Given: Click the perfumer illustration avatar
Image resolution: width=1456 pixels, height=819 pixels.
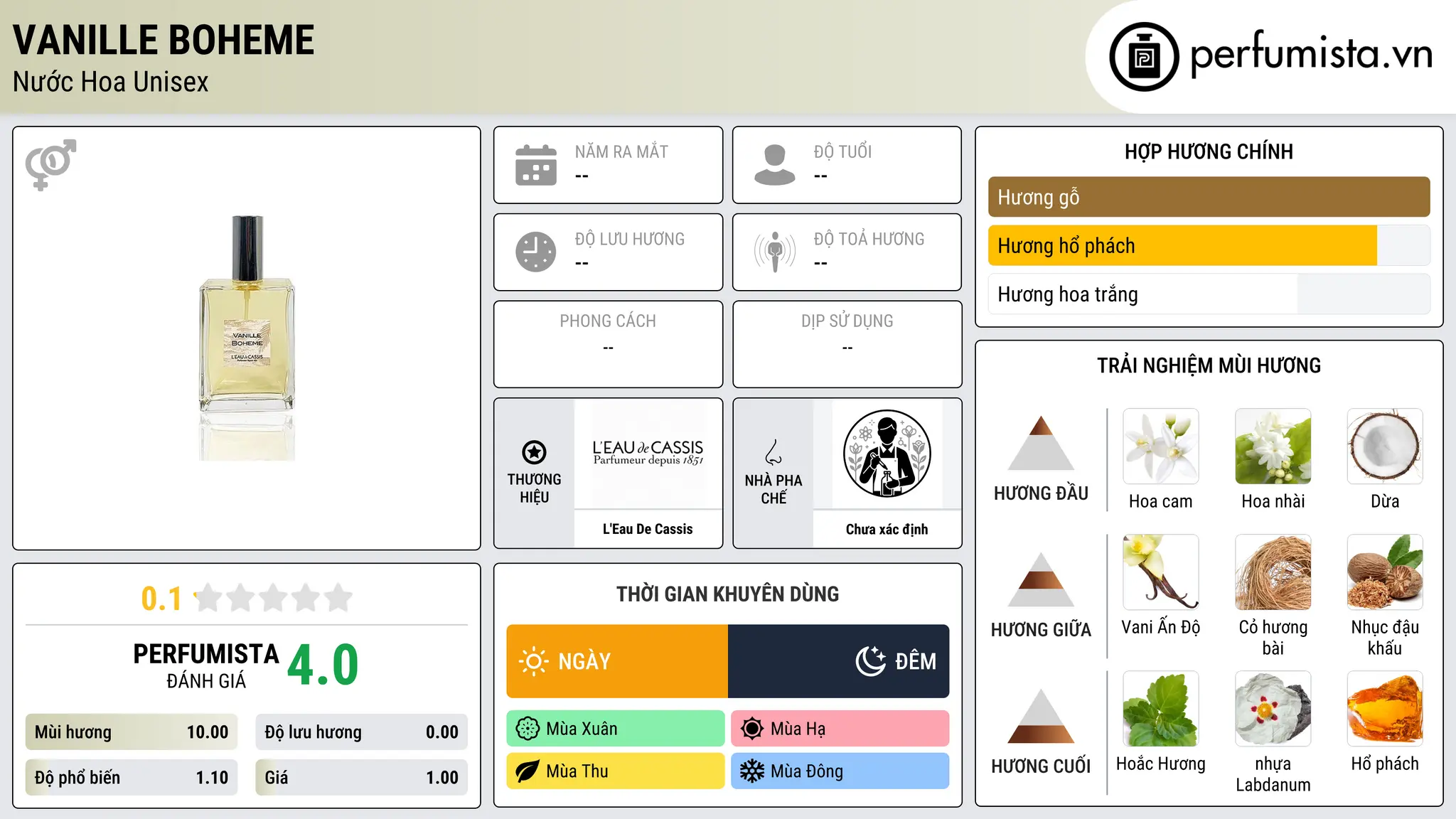Looking at the screenshot, I should pos(887,454).
